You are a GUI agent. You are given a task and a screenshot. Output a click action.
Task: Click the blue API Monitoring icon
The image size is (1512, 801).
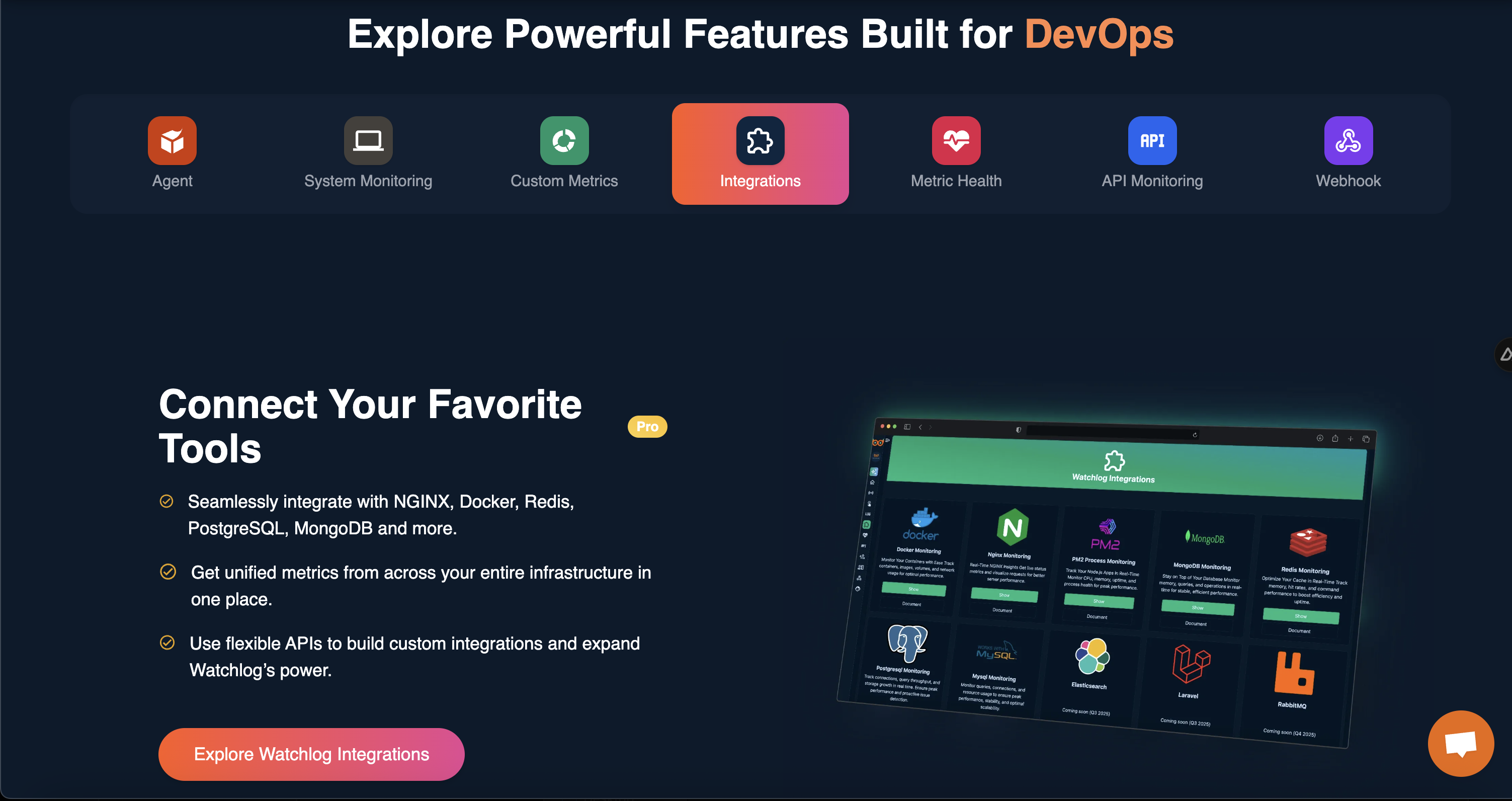point(1152,140)
